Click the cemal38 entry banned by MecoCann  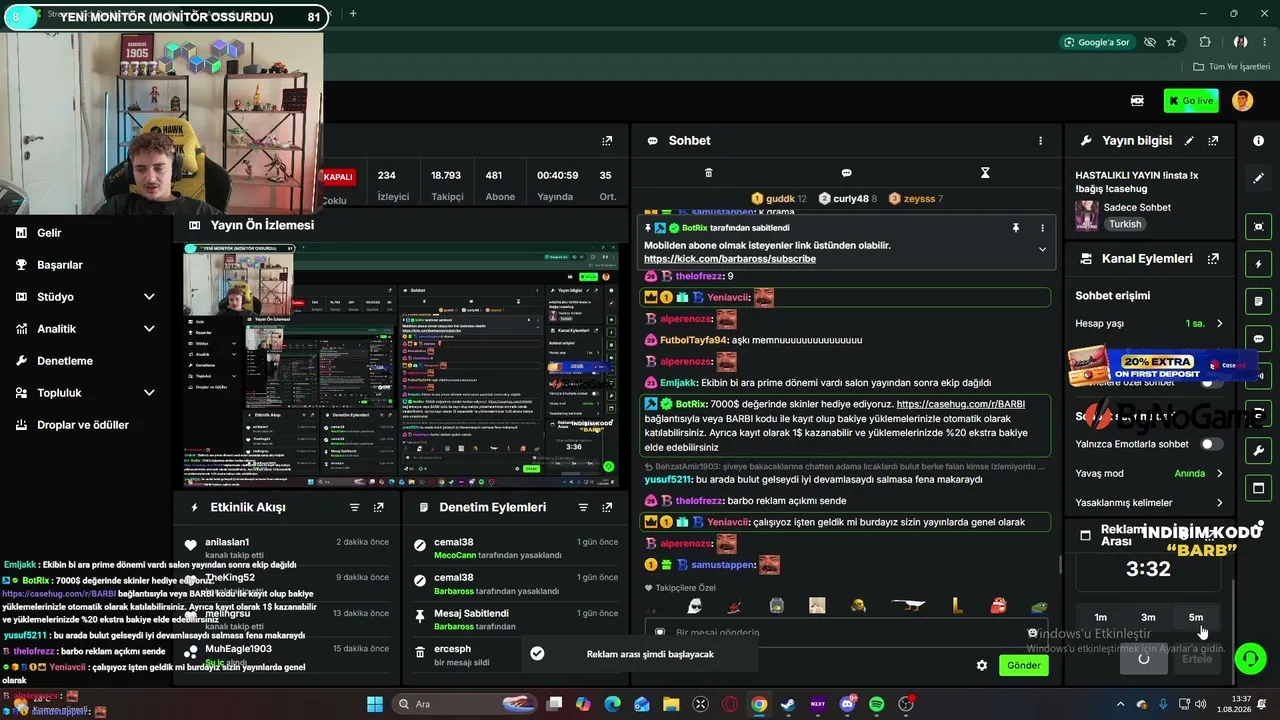pyautogui.click(x=514, y=548)
